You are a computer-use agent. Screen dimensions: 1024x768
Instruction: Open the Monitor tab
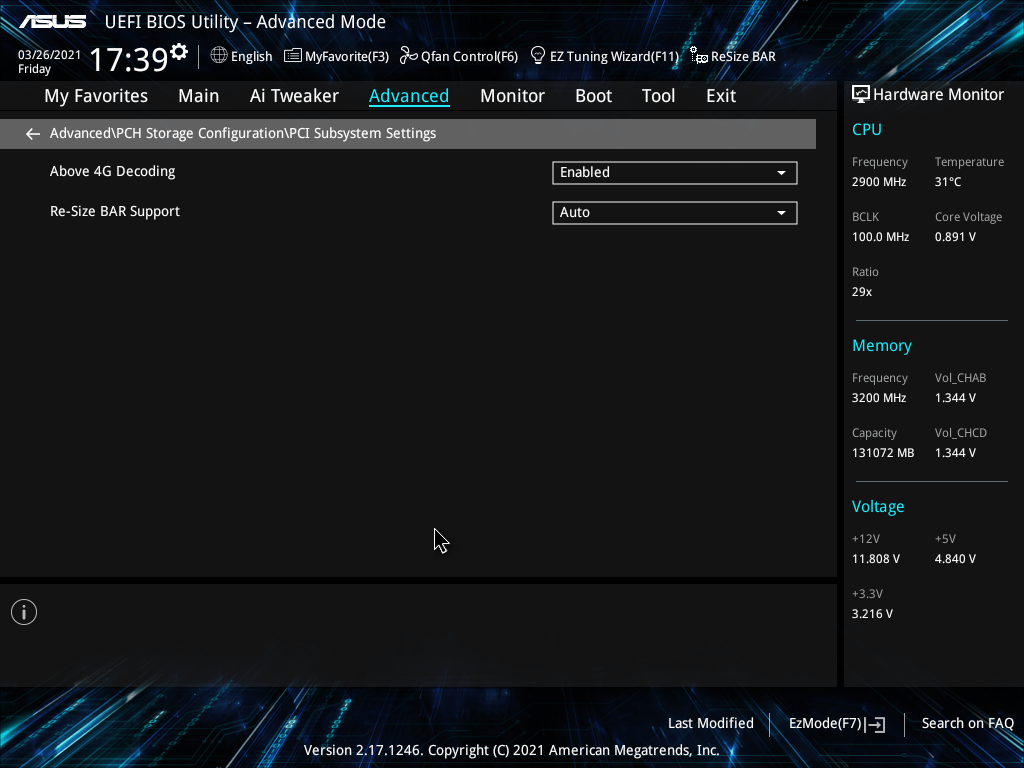click(x=512, y=96)
